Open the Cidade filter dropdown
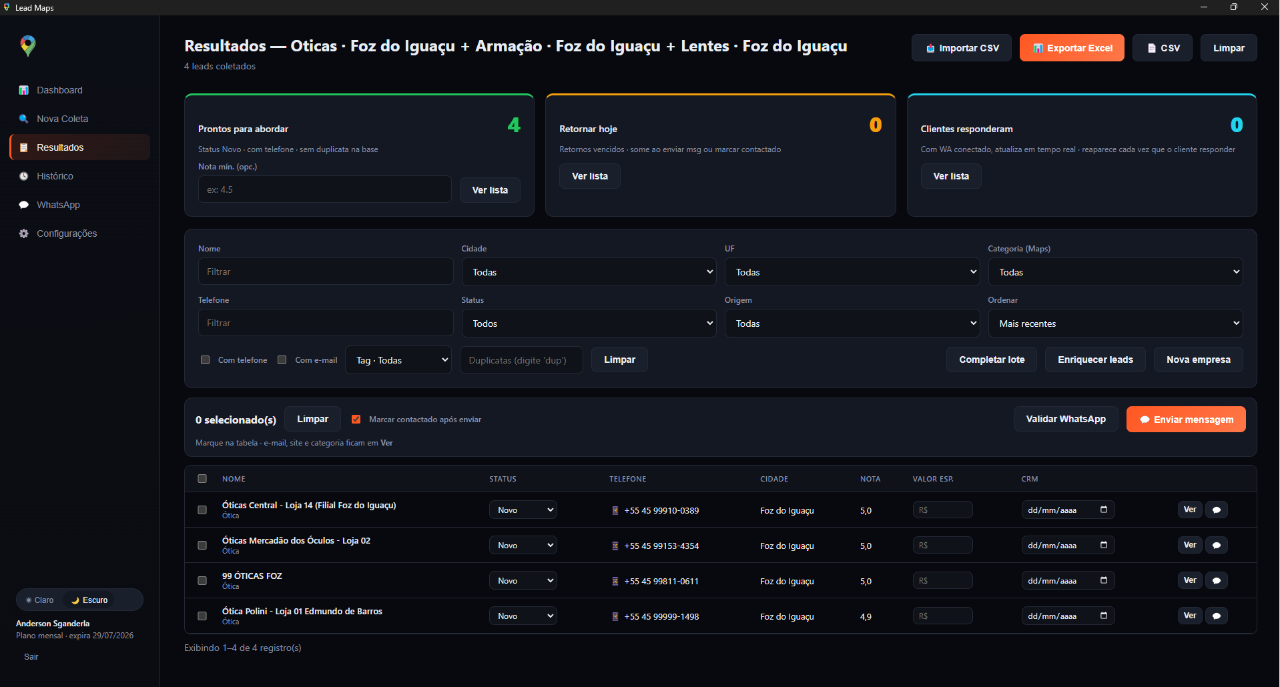The image size is (1280, 687). click(x=589, y=272)
